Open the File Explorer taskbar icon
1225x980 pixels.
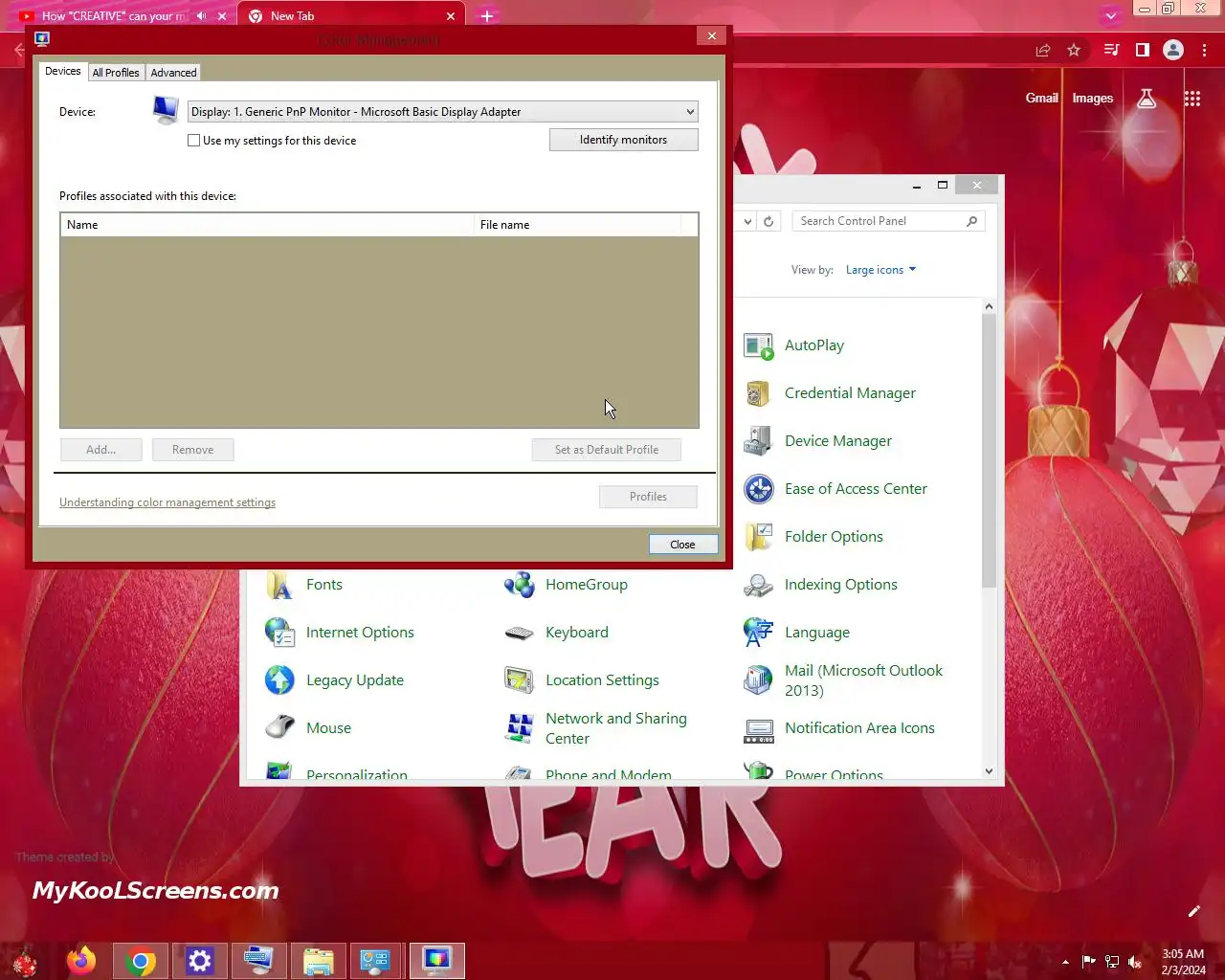tap(318, 961)
